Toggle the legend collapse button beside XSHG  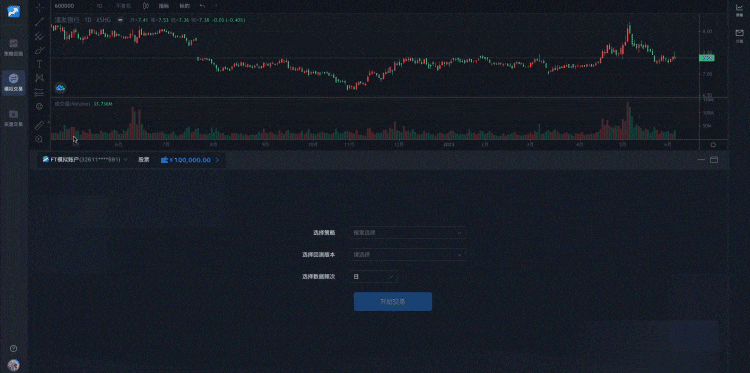(x=120, y=20)
